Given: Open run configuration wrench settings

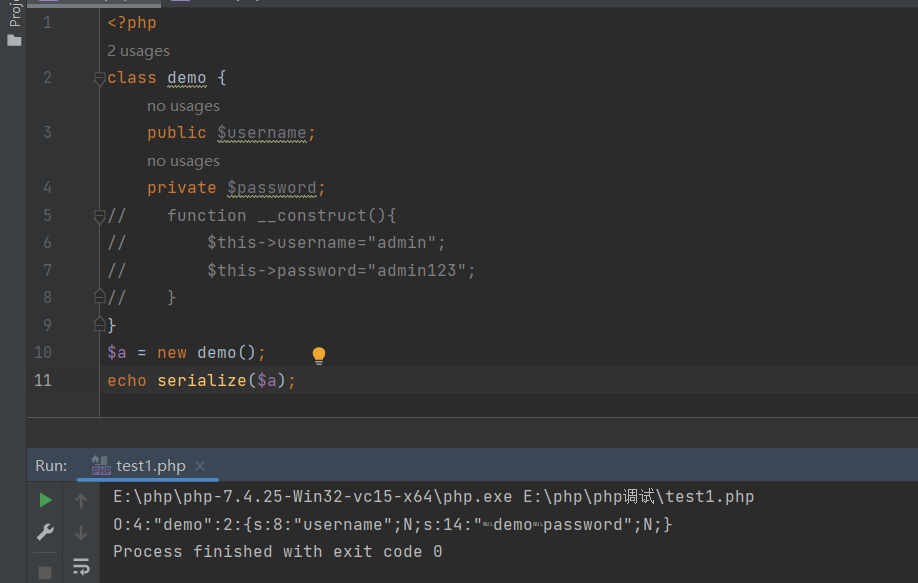Looking at the screenshot, I should click(x=45, y=532).
